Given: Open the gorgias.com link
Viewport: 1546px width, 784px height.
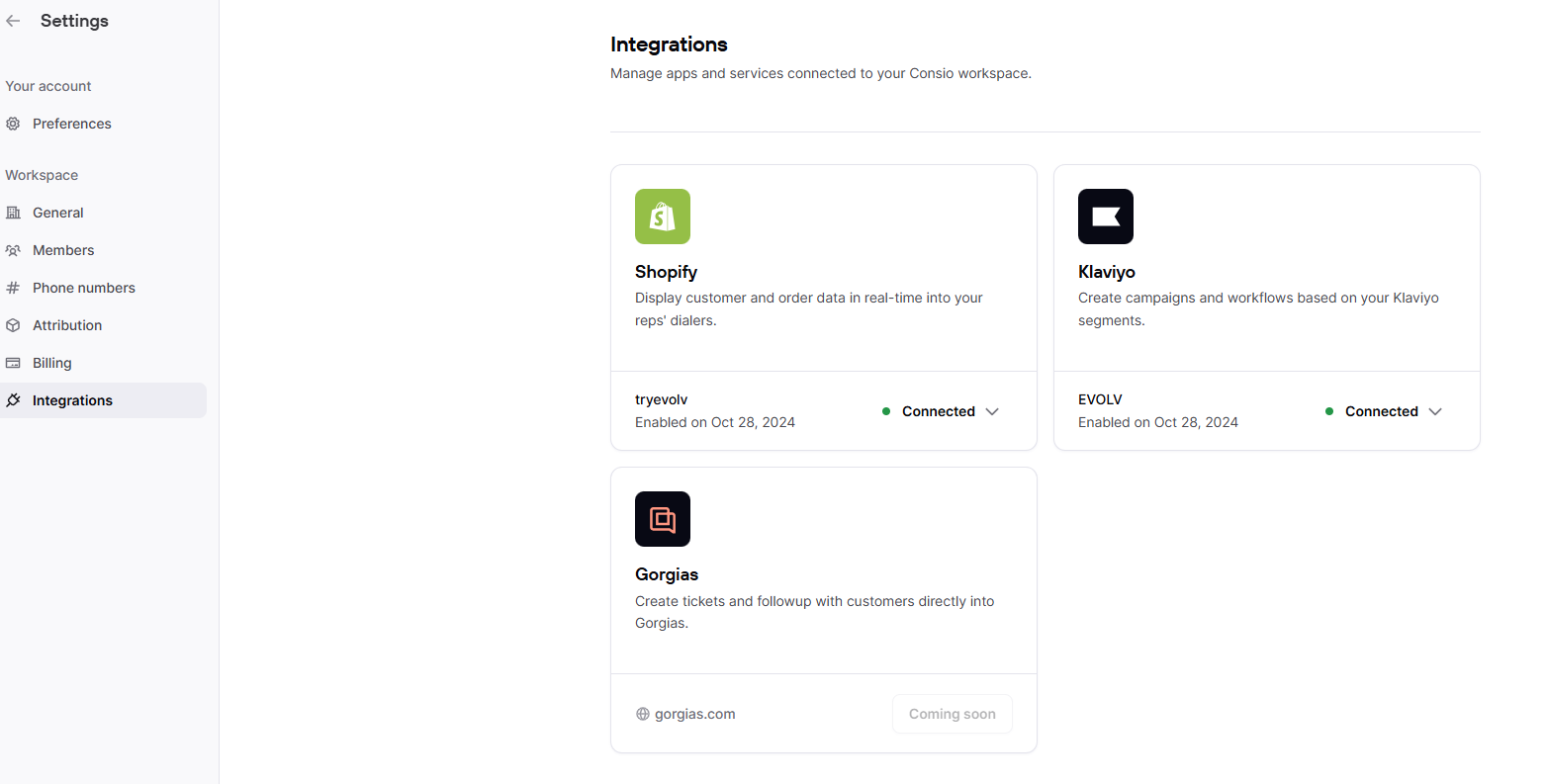Looking at the screenshot, I should (685, 714).
